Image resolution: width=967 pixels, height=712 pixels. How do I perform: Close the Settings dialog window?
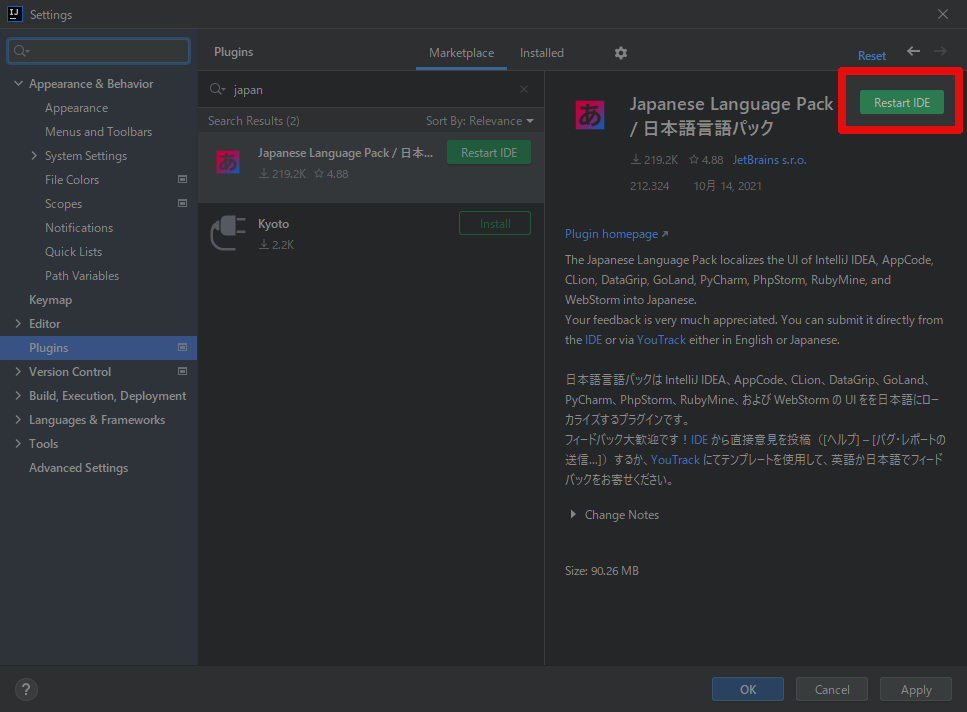[x=943, y=14]
